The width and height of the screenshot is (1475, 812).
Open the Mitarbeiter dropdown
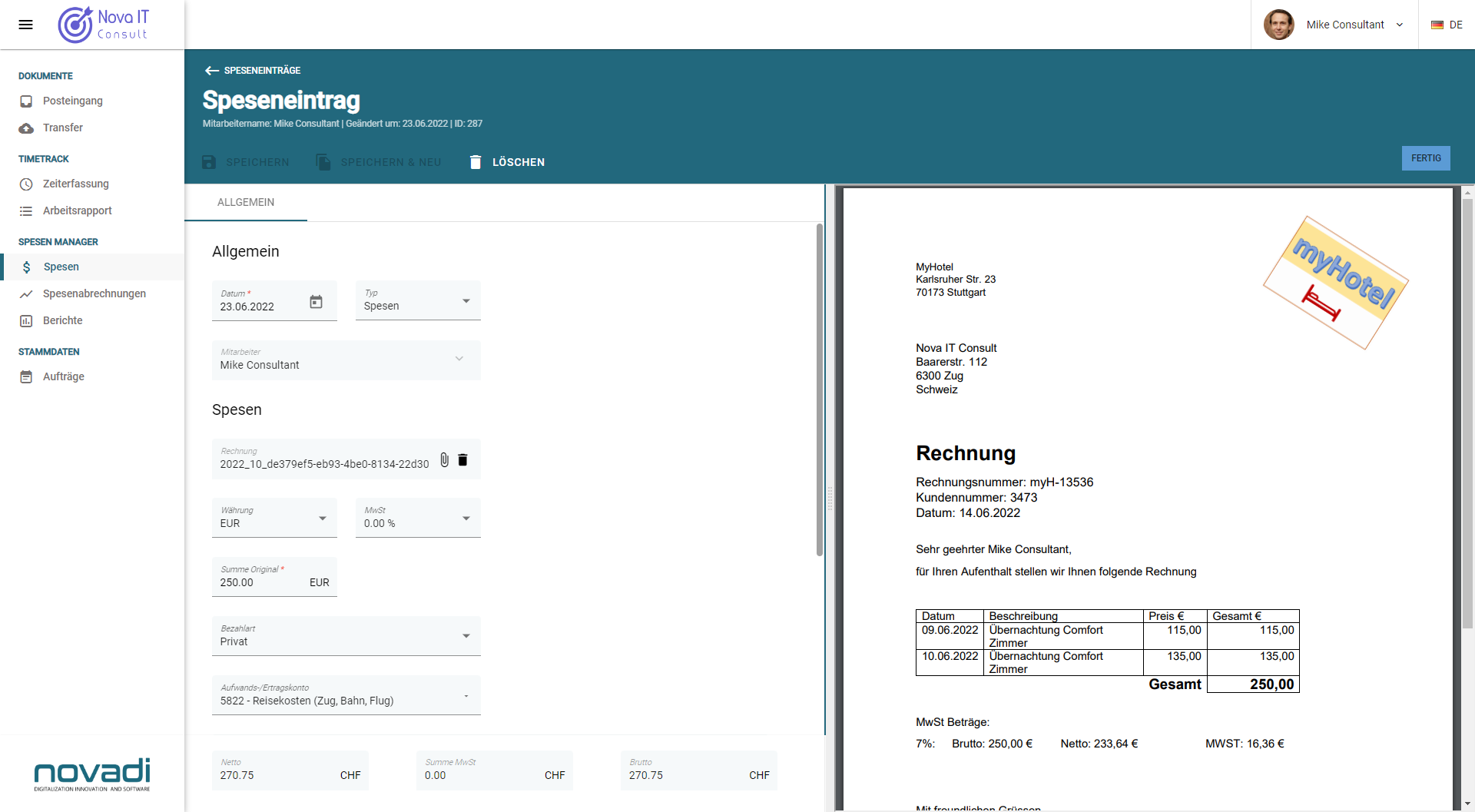346,360
